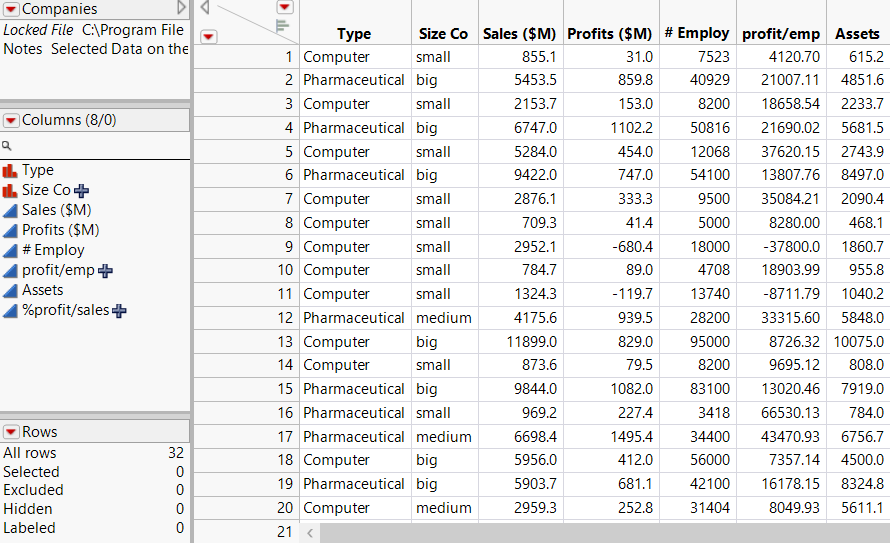Viewport: 890px width, 543px height.
Task: Open the column red triangle menu in table corner
Action: [284, 7]
